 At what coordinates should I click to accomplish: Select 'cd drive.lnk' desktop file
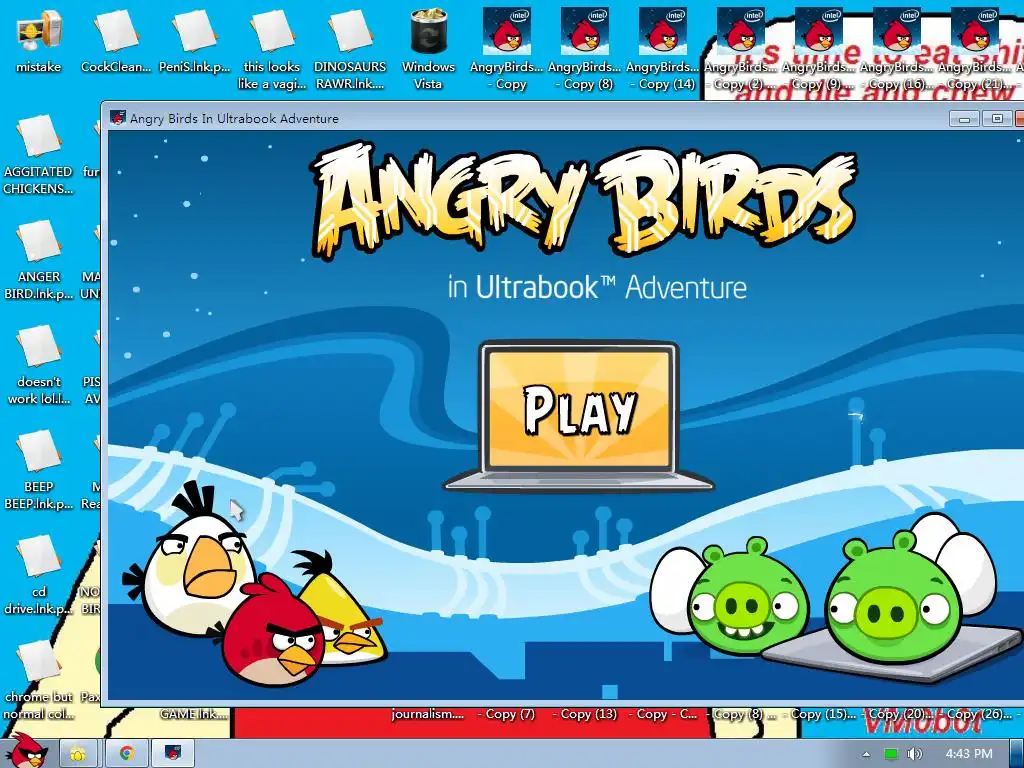pos(39,575)
